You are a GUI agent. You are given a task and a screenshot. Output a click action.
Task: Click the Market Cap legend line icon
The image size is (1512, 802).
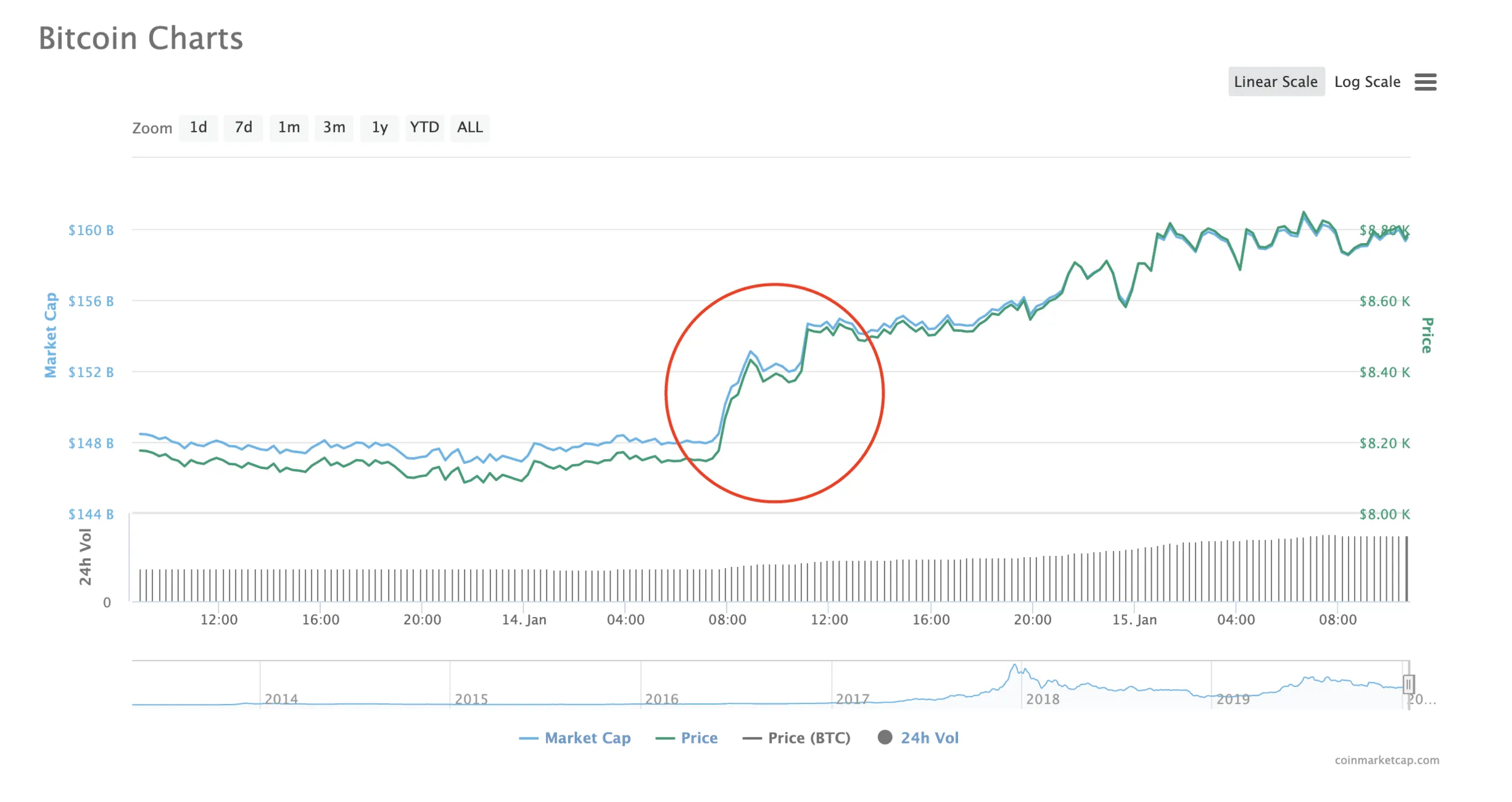527,737
